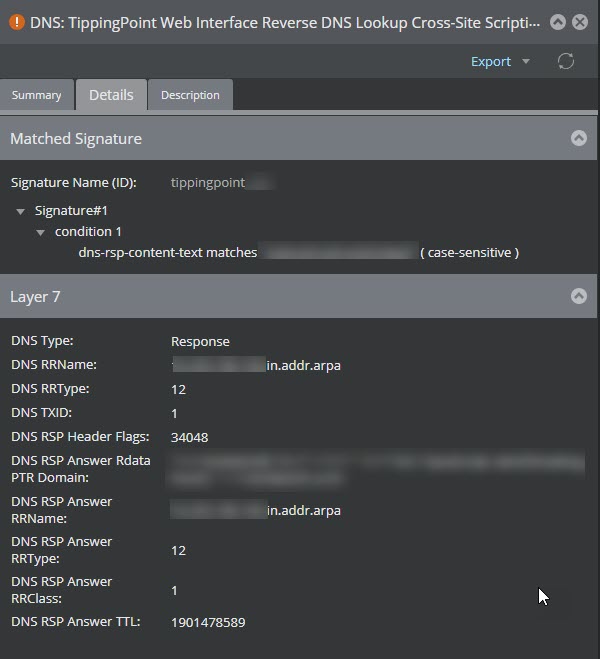
Task: Click the TTL value 1901478589
Action: click(208, 622)
